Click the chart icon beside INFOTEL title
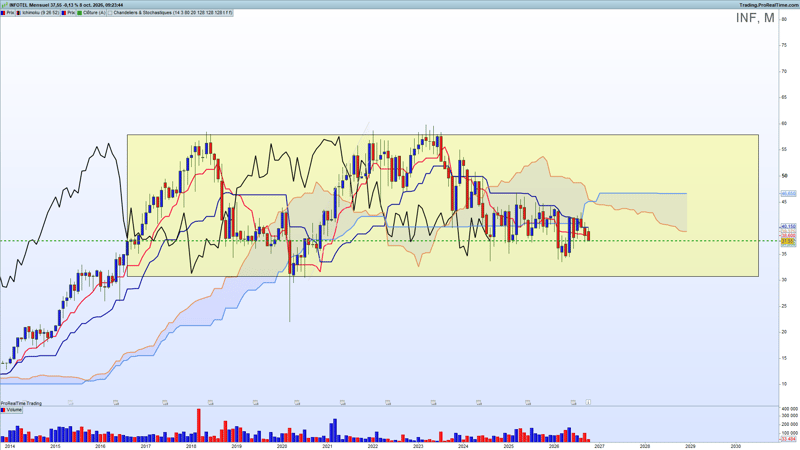The image size is (800, 450). [x=5, y=5]
